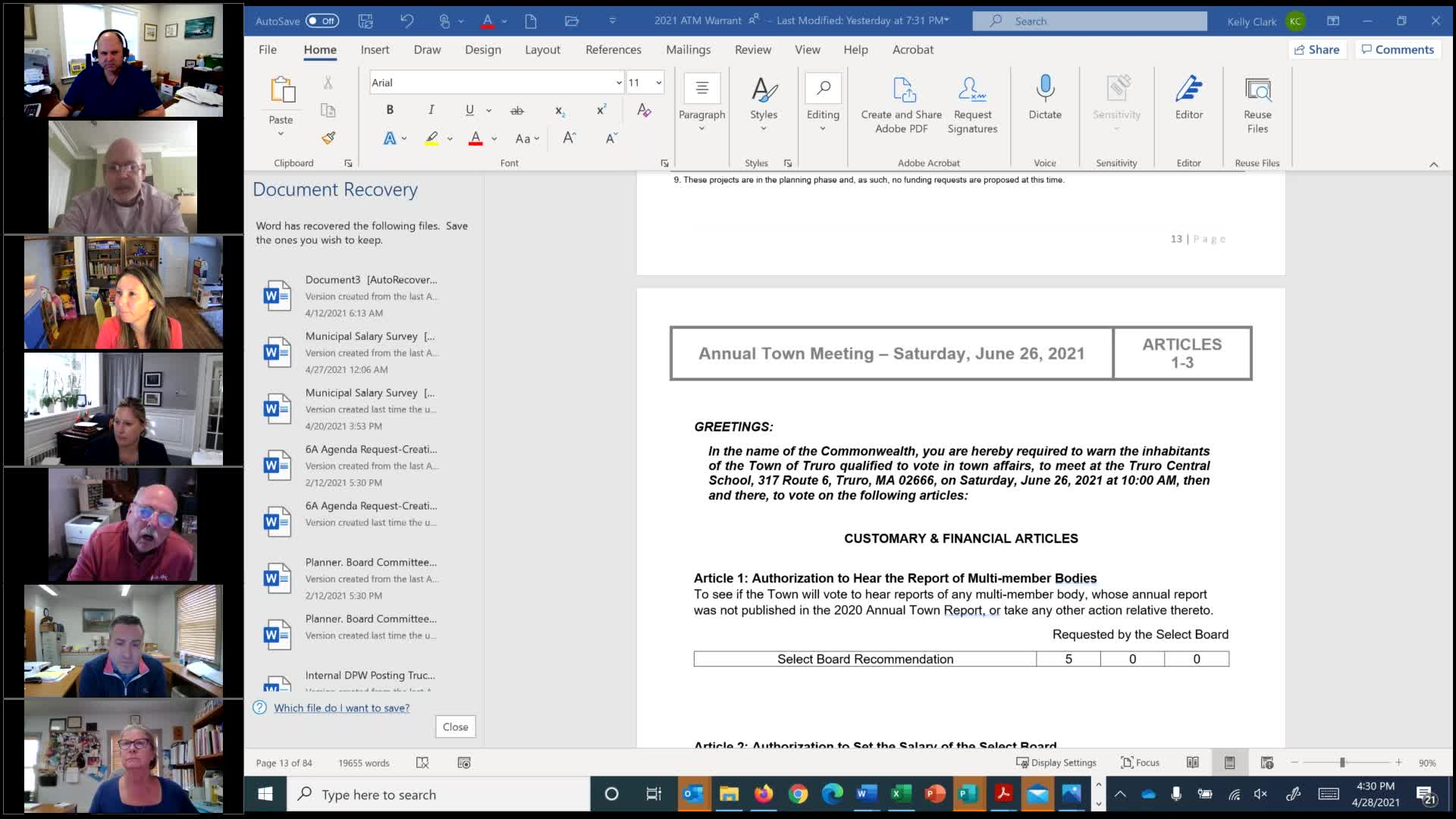Screen dimensions: 1456x819
Task: Toggle bold formatting
Action: click(x=389, y=110)
